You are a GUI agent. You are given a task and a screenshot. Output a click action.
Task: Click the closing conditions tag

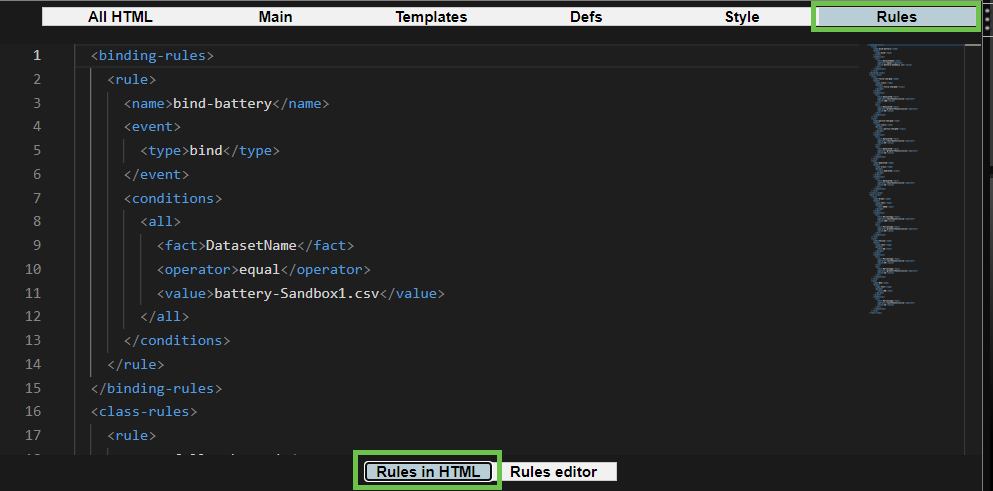pyautogui.click(x=177, y=340)
